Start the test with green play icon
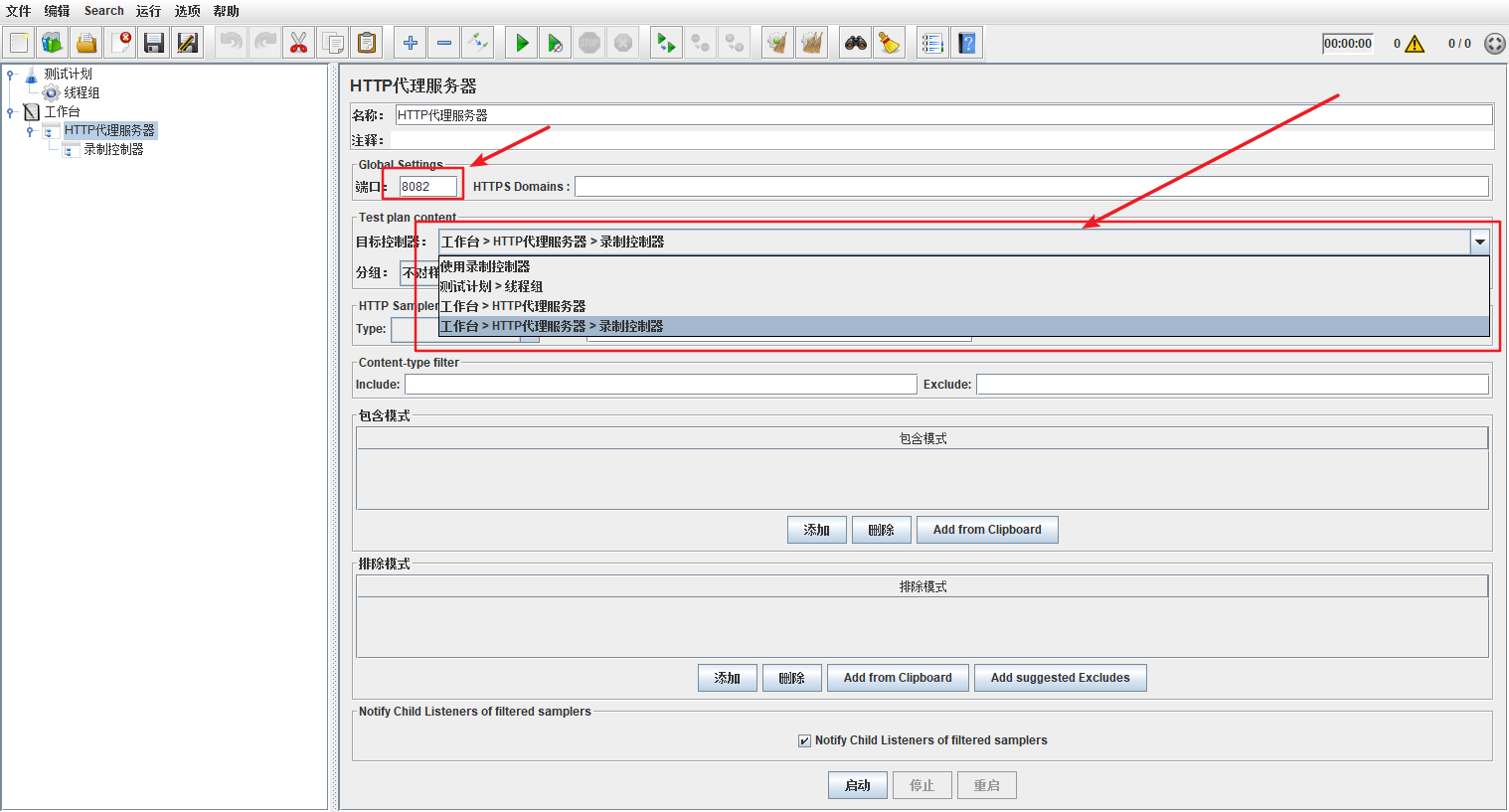This screenshot has height=812, width=1509. [521, 42]
